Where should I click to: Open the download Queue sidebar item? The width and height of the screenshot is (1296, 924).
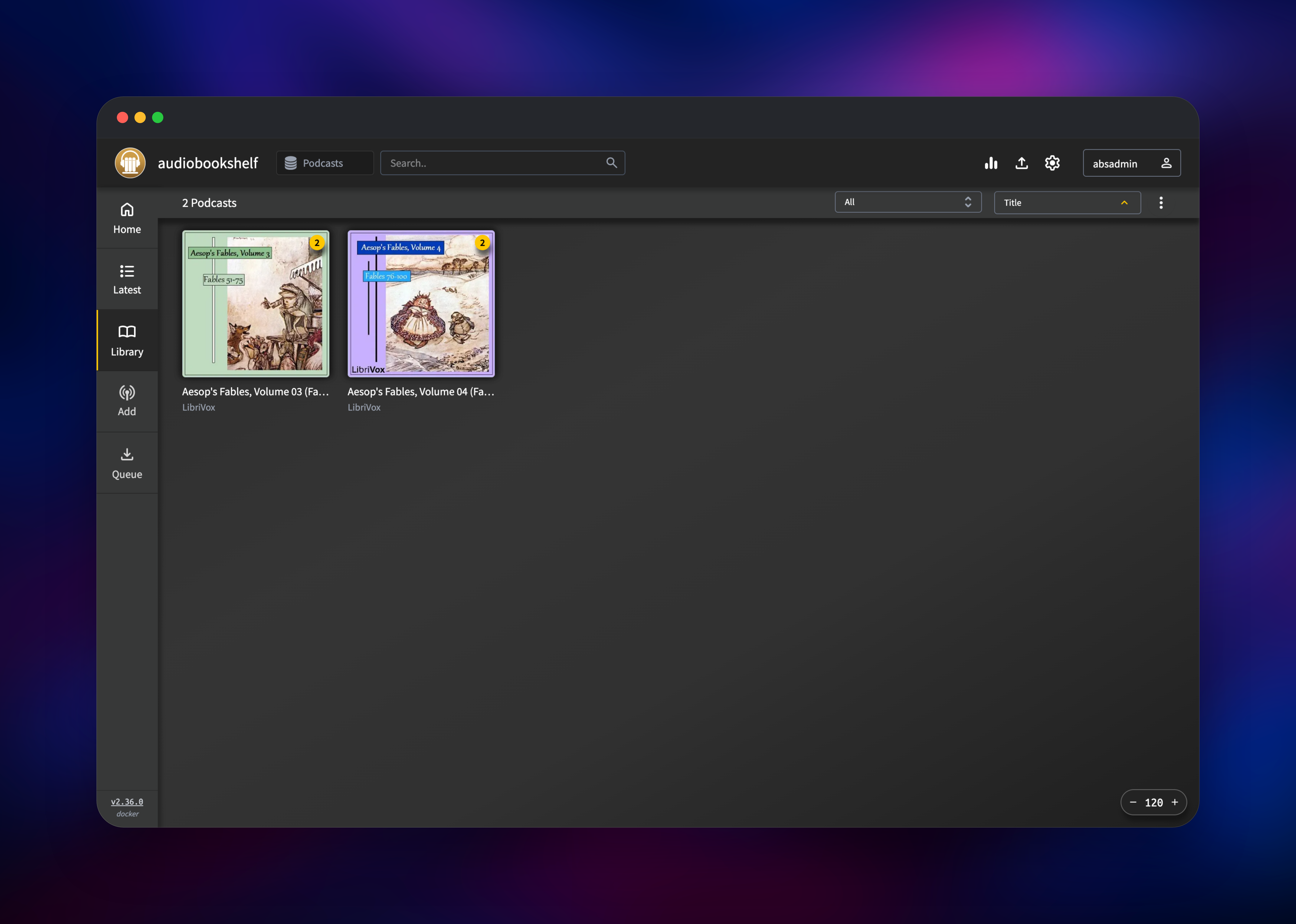click(127, 462)
